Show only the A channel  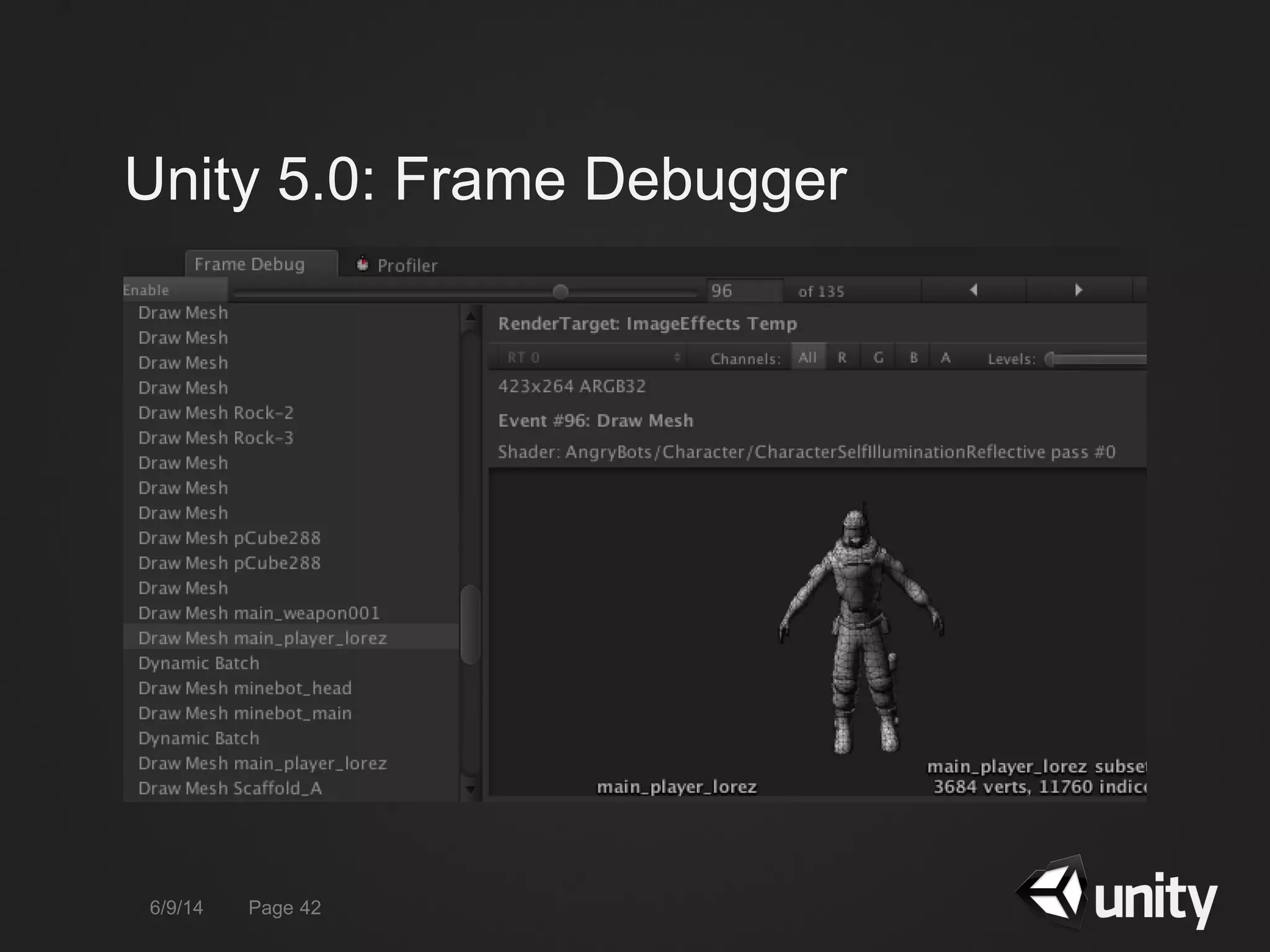click(946, 358)
